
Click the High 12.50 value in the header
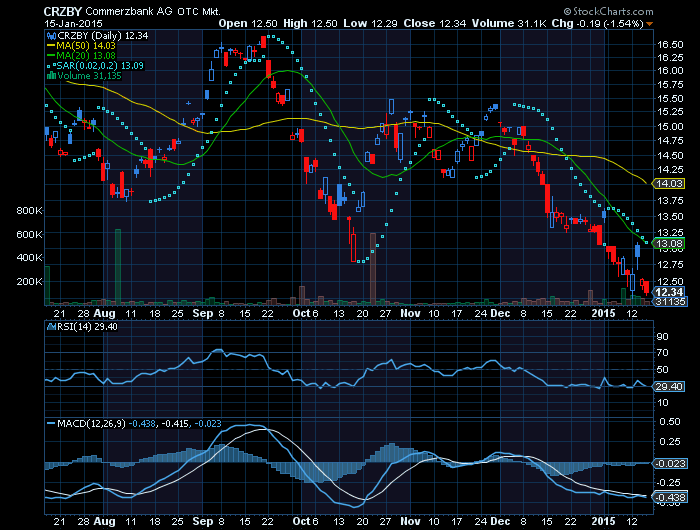(310, 24)
